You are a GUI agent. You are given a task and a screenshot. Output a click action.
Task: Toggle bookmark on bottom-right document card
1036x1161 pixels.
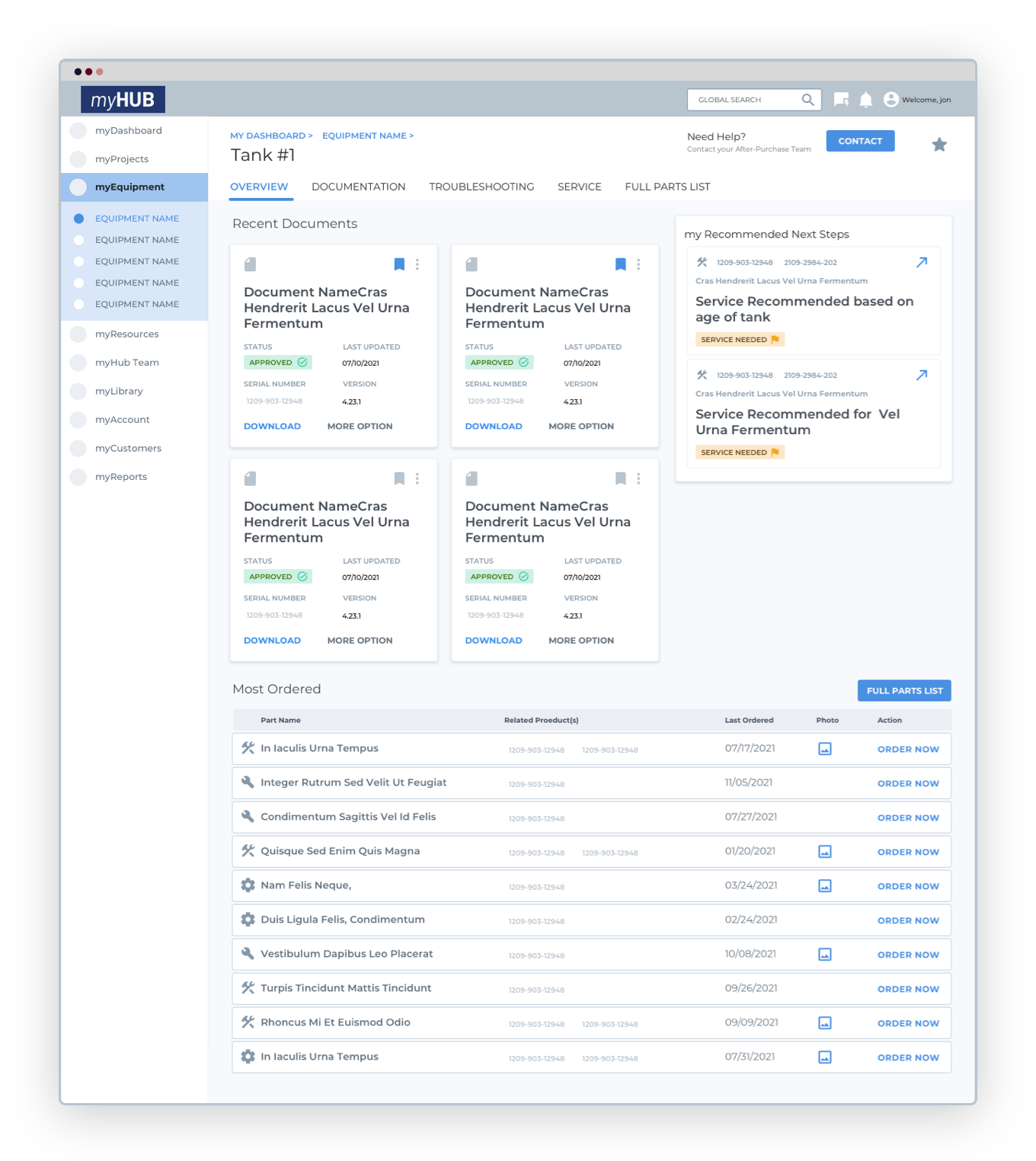[x=621, y=478]
